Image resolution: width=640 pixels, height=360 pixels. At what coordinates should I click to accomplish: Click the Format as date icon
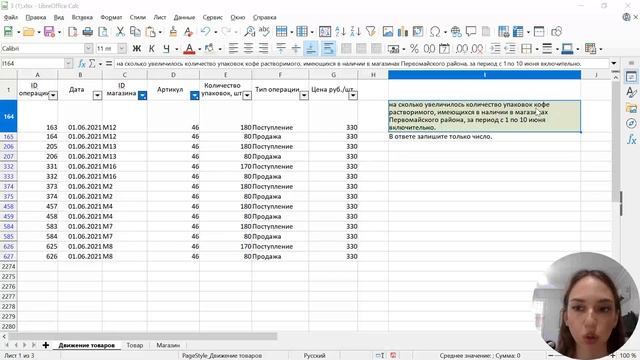[444, 49]
